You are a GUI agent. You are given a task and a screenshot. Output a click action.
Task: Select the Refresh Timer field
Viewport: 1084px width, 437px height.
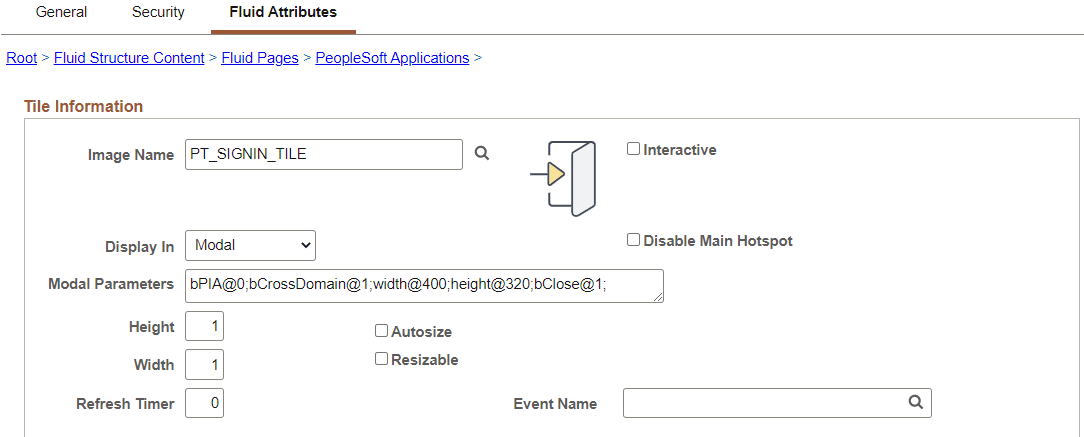205,403
